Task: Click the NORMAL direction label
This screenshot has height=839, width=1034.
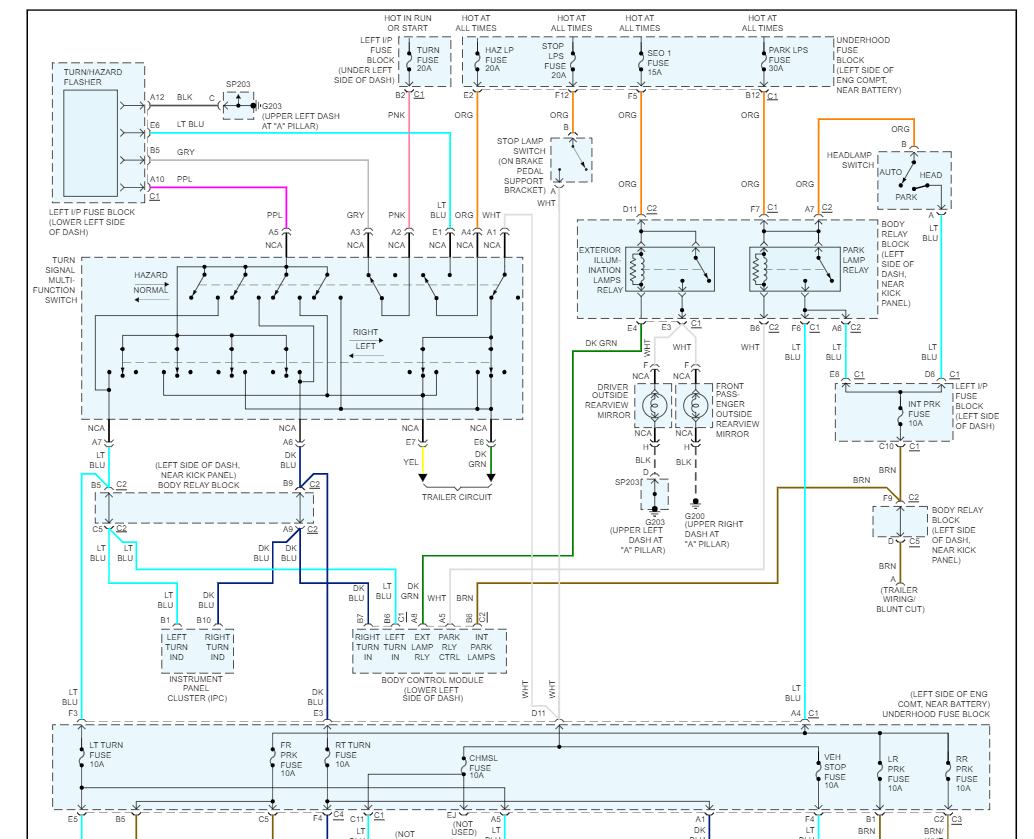Action: [x=151, y=290]
